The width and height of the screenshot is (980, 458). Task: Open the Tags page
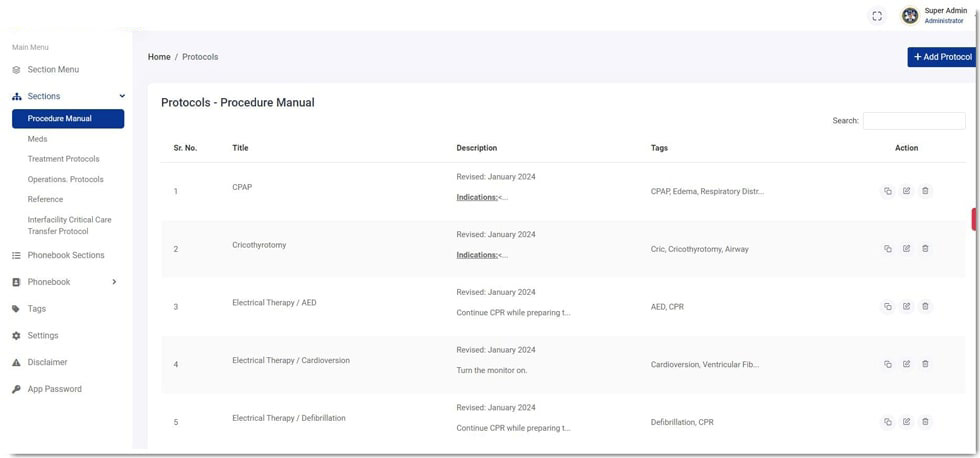pyautogui.click(x=36, y=309)
